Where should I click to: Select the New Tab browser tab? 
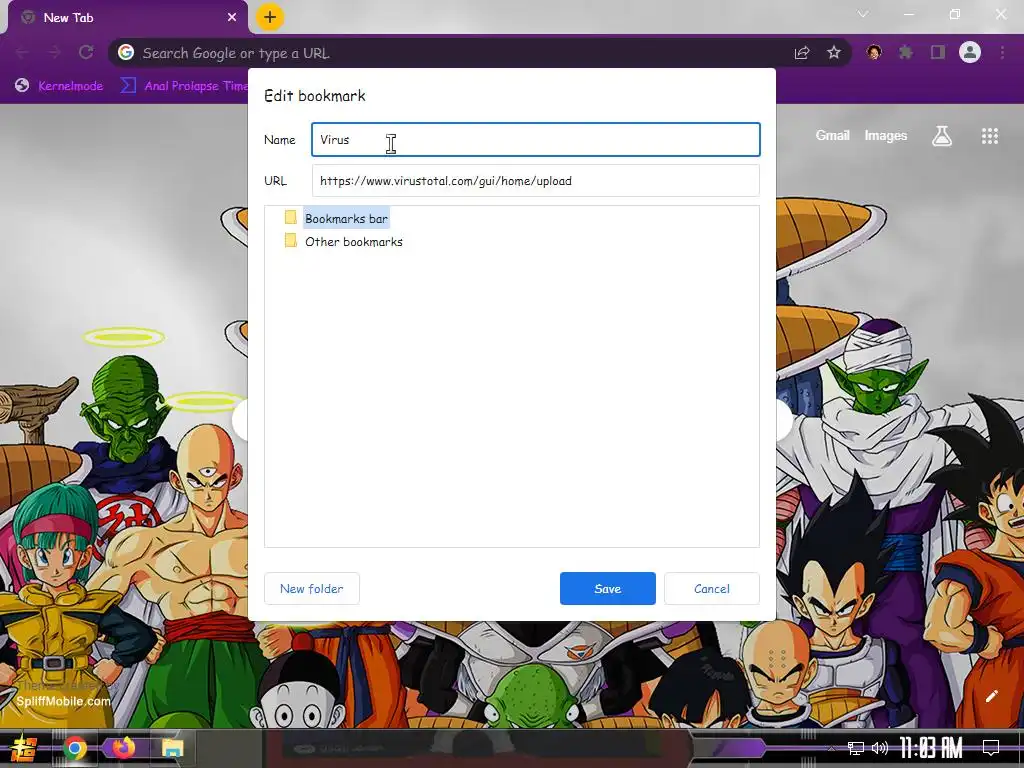[x=128, y=18]
